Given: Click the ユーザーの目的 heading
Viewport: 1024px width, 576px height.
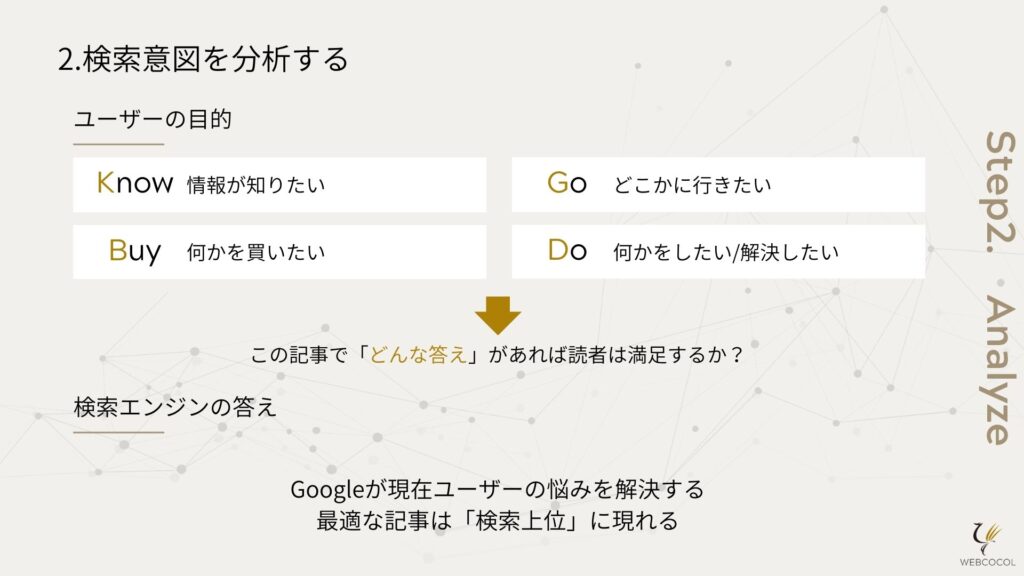Looking at the screenshot, I should [153, 120].
